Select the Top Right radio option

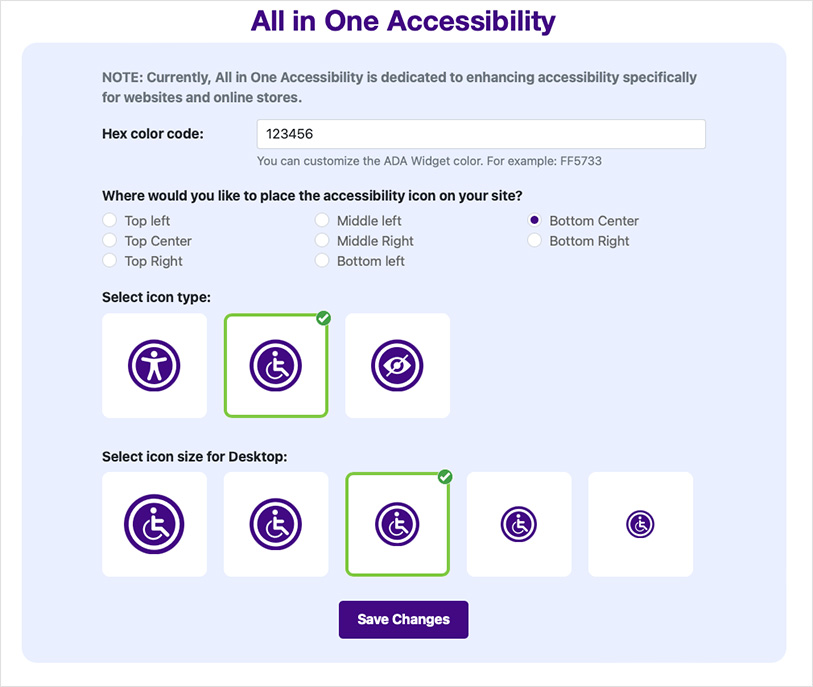[x=110, y=261]
